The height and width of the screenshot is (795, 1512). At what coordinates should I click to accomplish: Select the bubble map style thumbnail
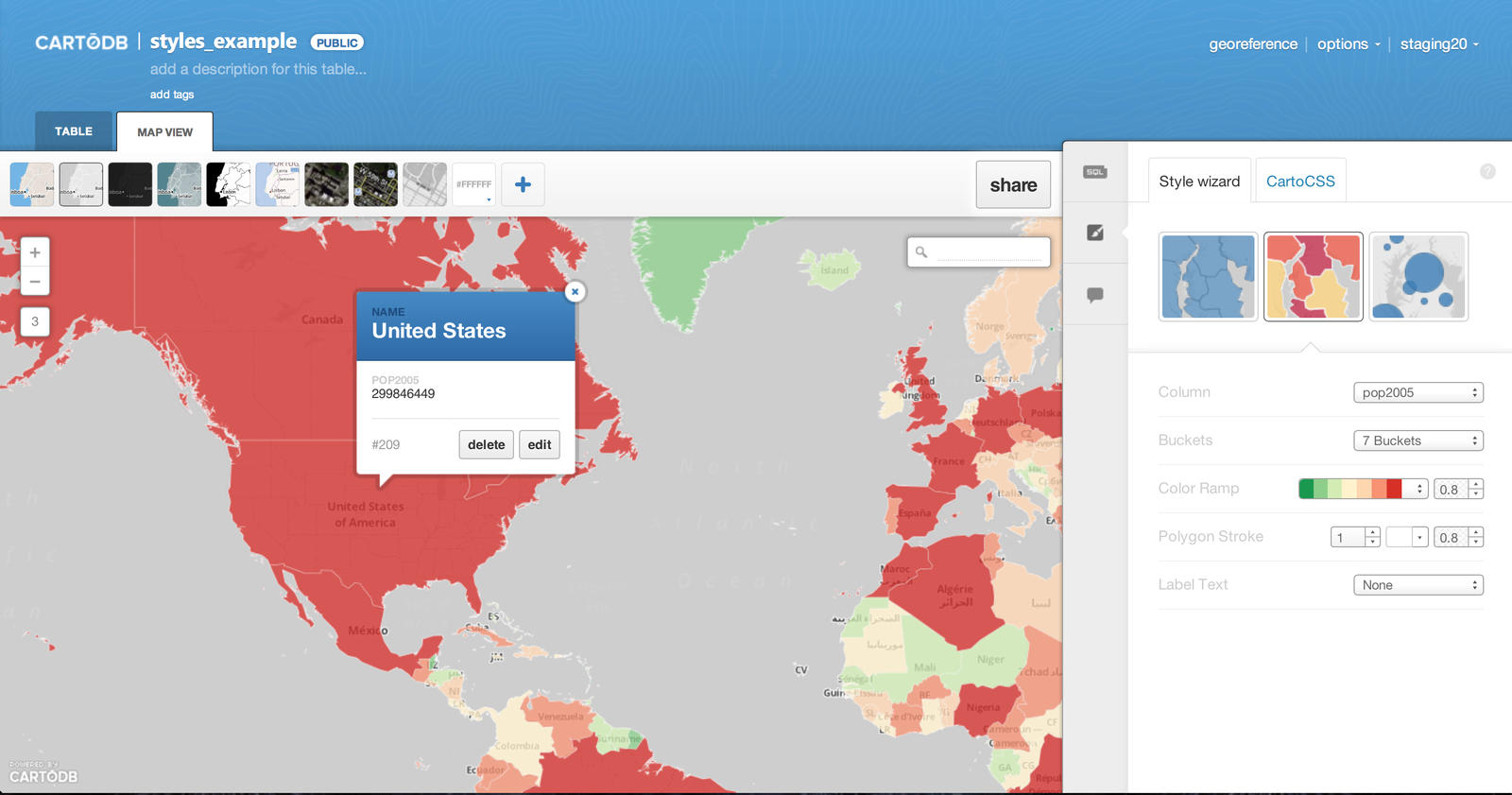pyautogui.click(x=1418, y=277)
